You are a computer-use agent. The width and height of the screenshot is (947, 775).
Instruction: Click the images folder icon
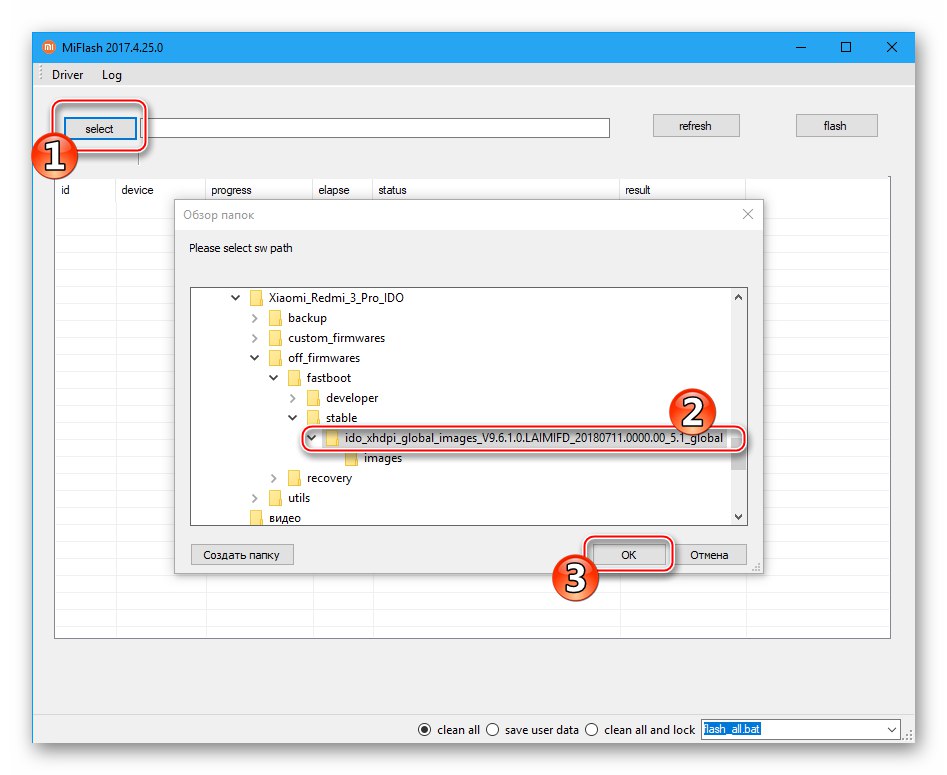[351, 459]
